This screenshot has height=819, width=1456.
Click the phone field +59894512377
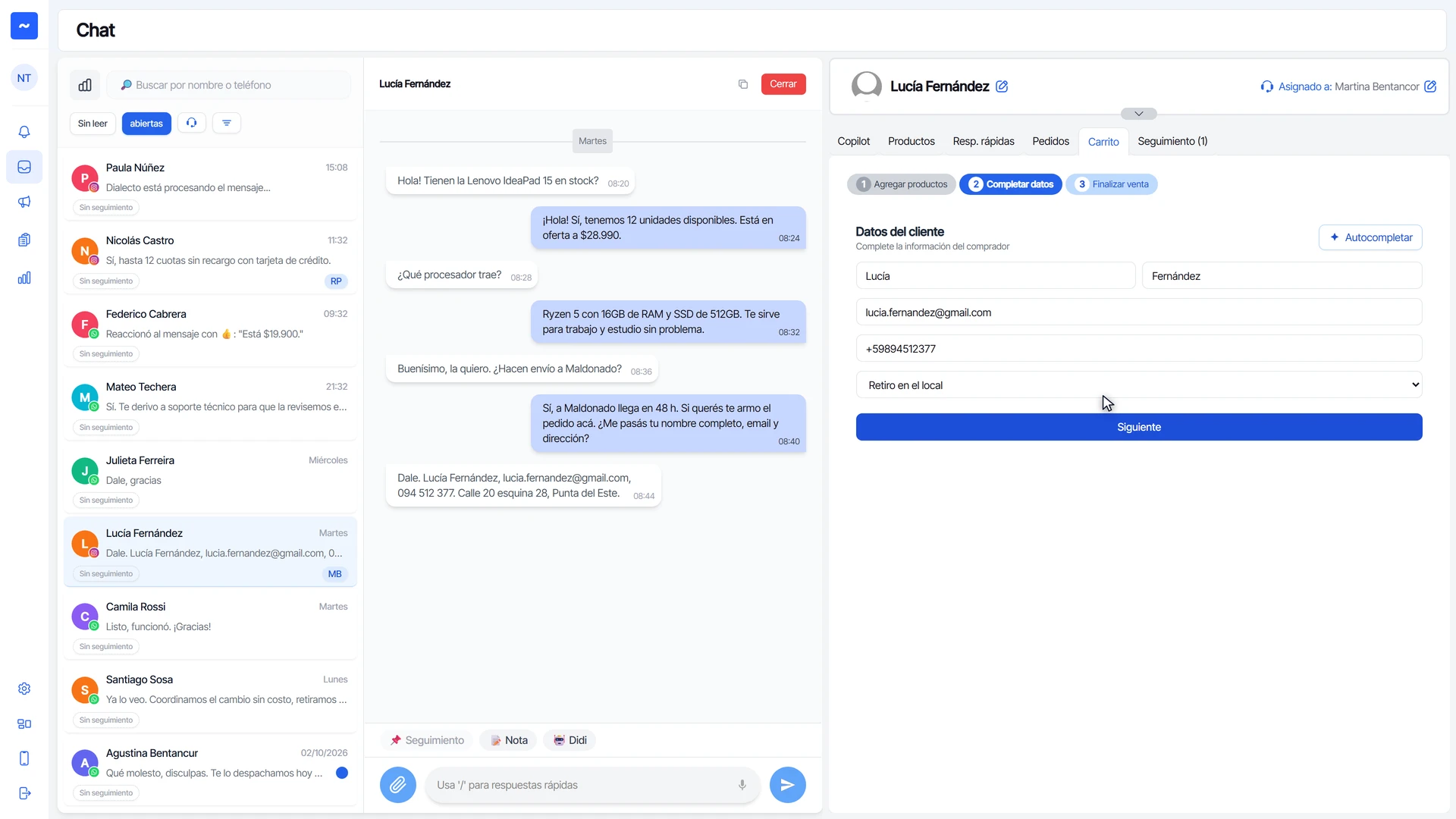tap(1139, 349)
